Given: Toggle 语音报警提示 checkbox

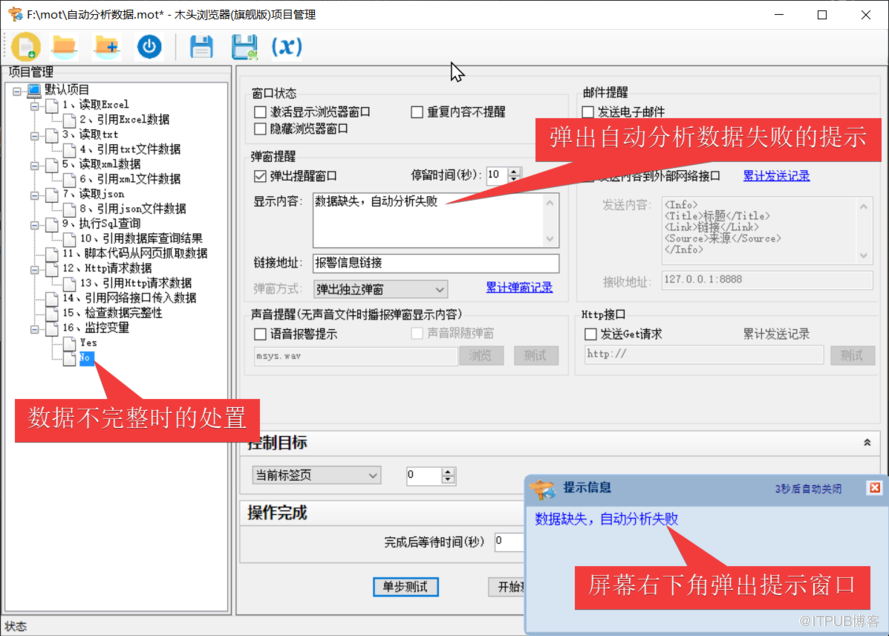Looking at the screenshot, I should point(260,334).
